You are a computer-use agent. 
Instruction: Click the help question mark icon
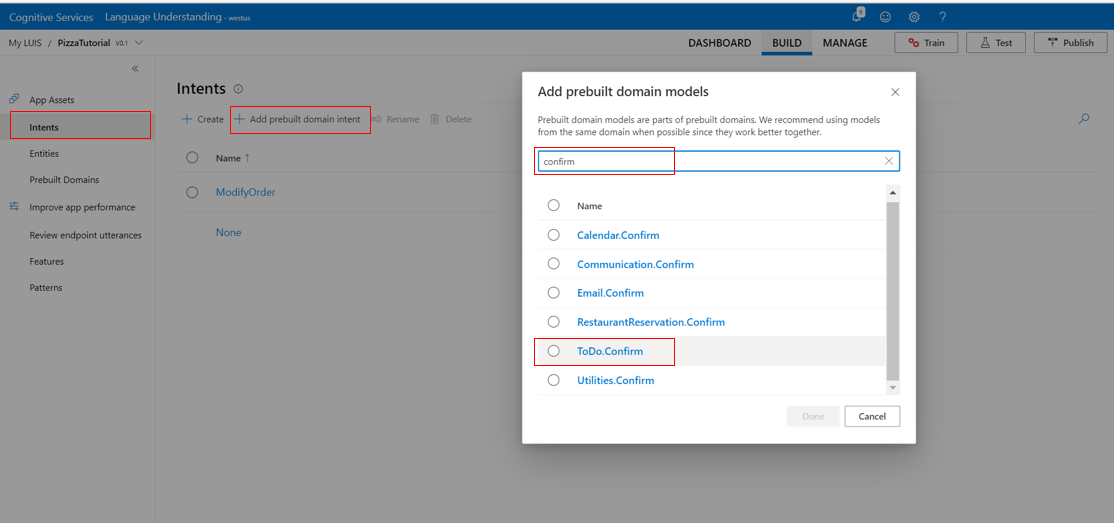pos(942,17)
